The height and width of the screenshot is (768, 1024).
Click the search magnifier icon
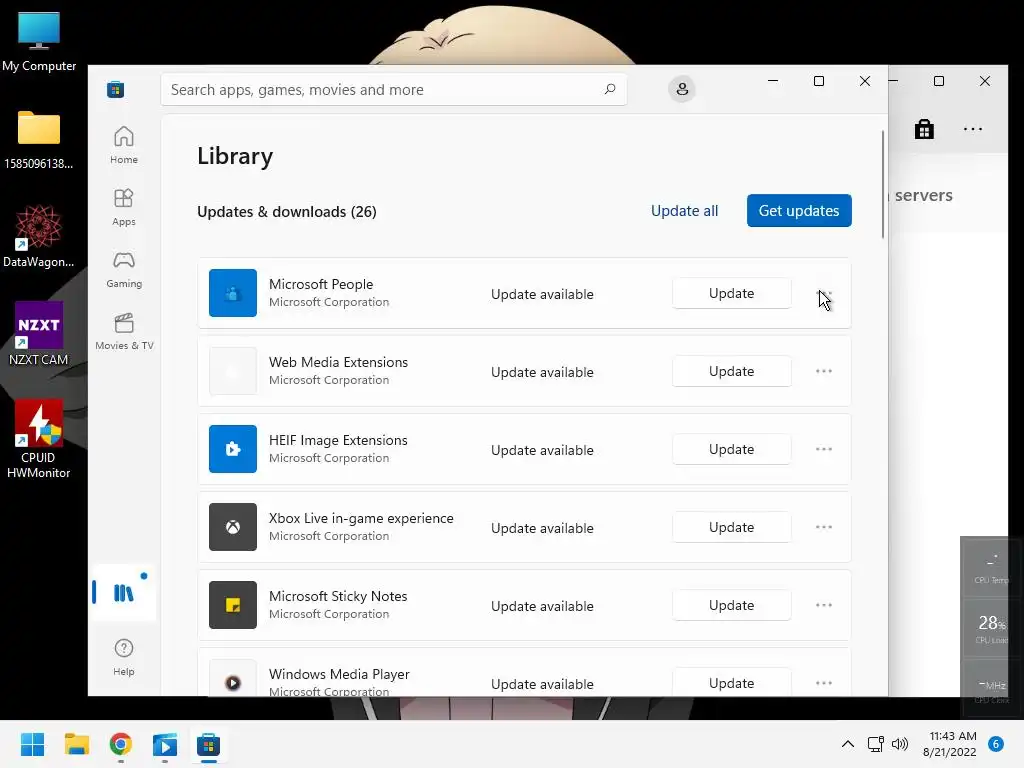(609, 89)
